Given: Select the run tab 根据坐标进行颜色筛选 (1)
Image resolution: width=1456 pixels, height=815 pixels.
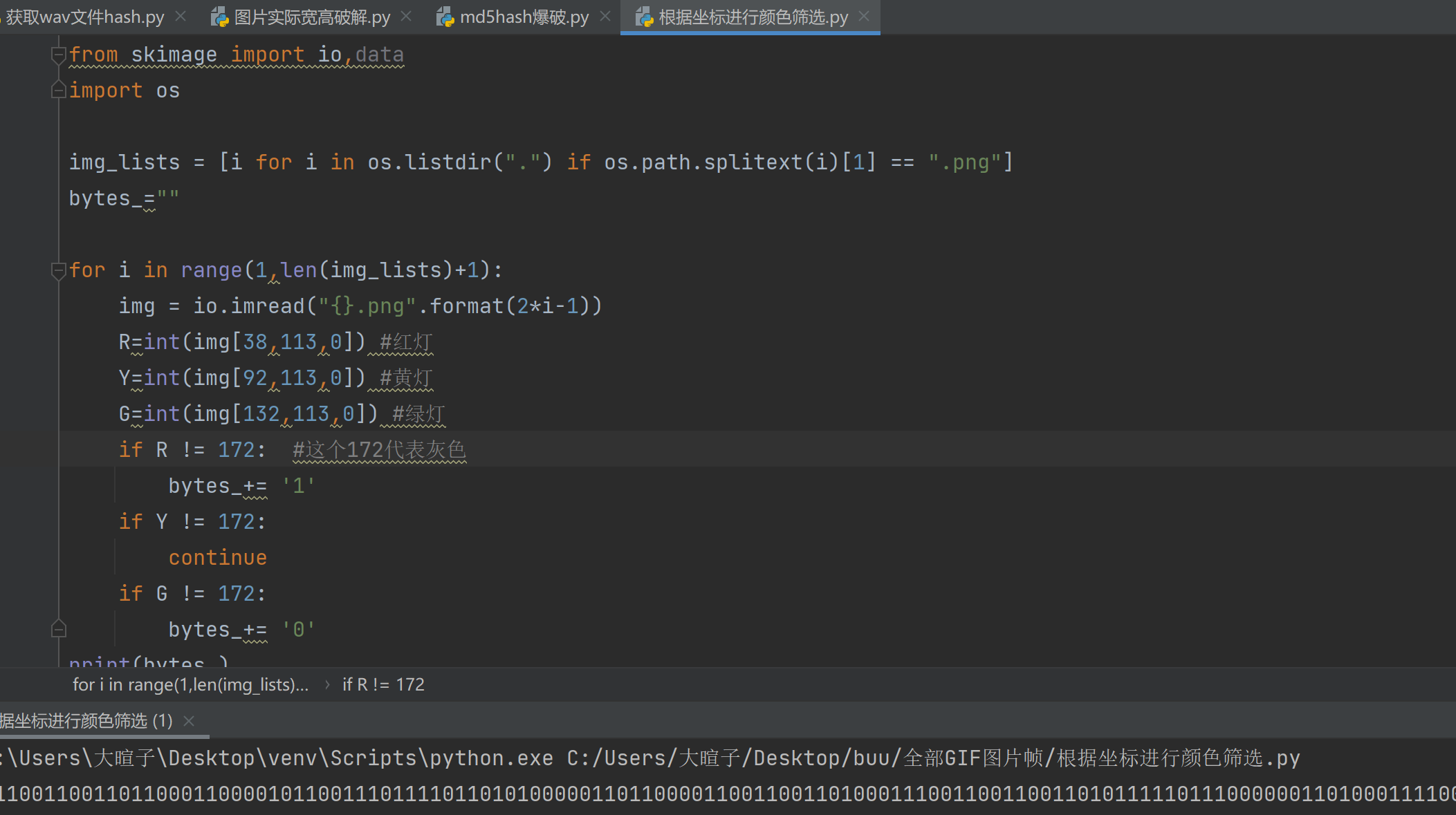Looking at the screenshot, I should pos(86,721).
